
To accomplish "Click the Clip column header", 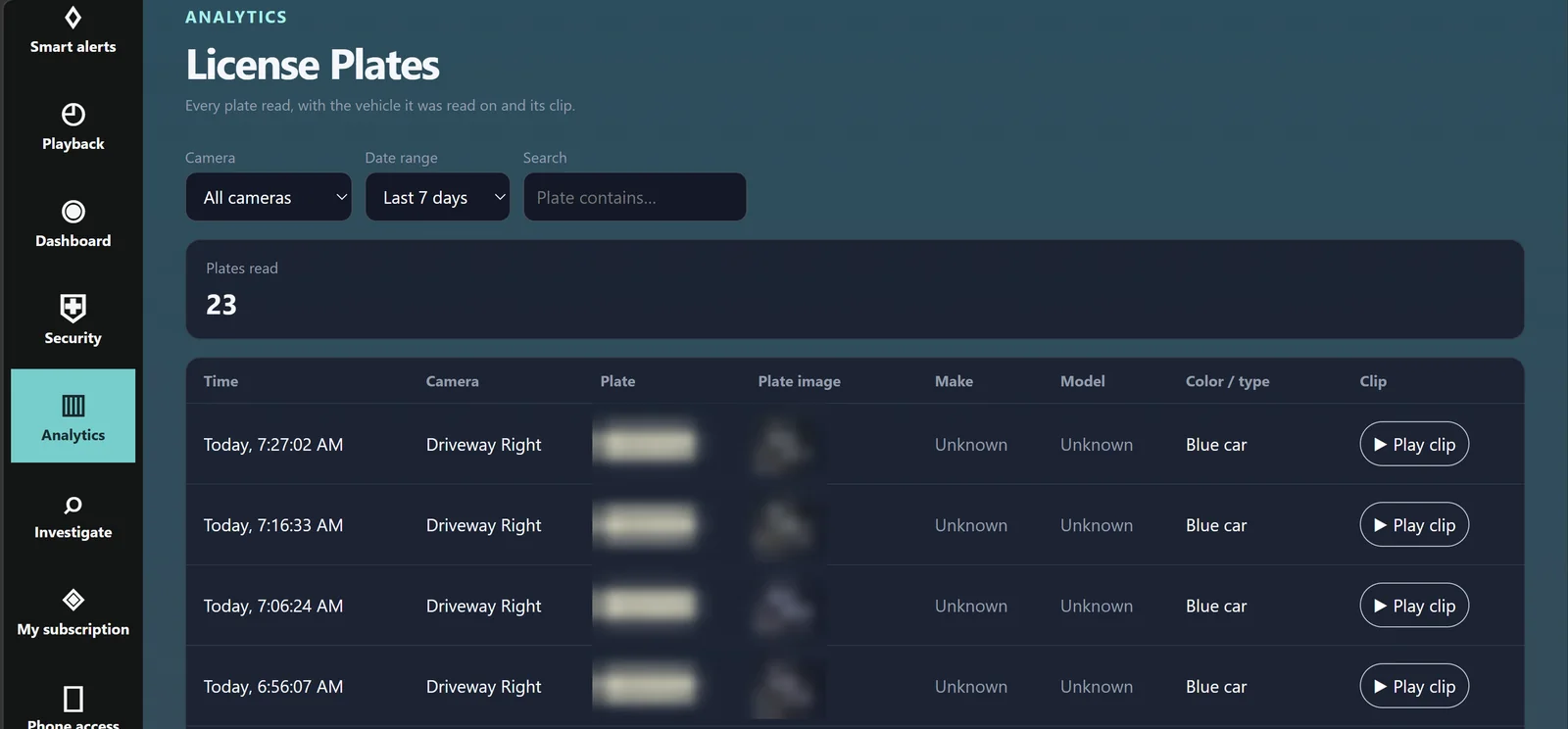I will point(1373,381).
